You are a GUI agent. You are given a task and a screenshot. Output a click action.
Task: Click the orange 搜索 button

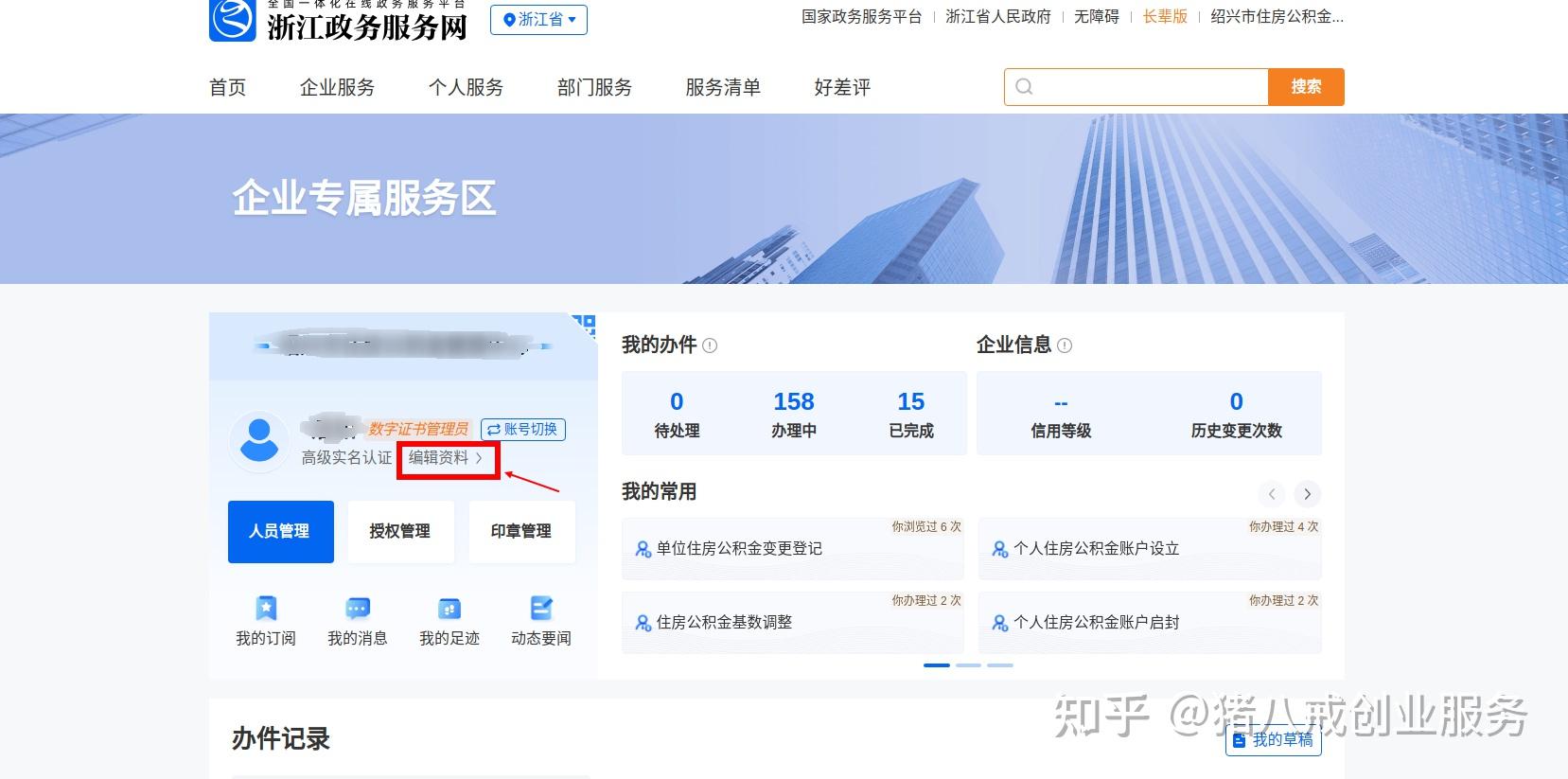point(1306,87)
